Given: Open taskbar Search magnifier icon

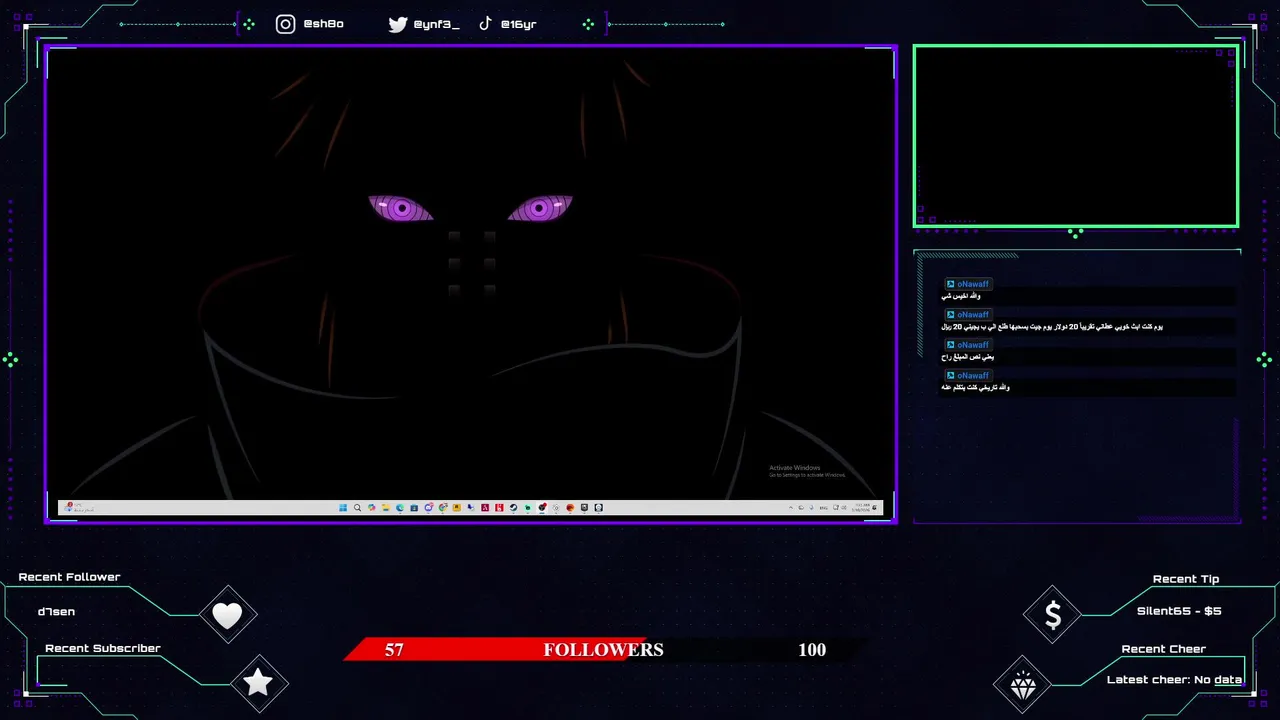Looking at the screenshot, I should click(x=357, y=508).
